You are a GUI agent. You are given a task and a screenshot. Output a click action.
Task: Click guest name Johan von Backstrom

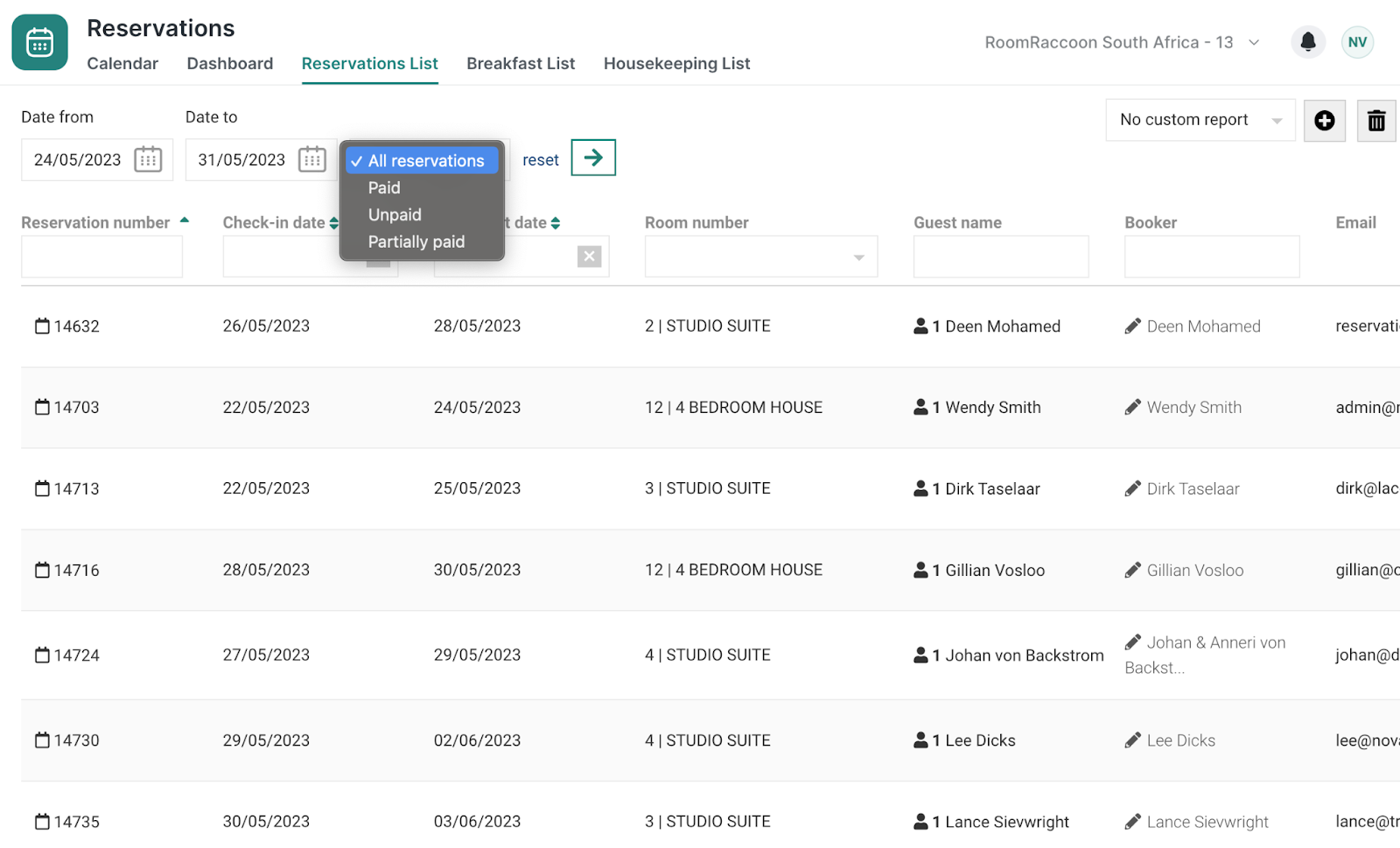point(1025,655)
